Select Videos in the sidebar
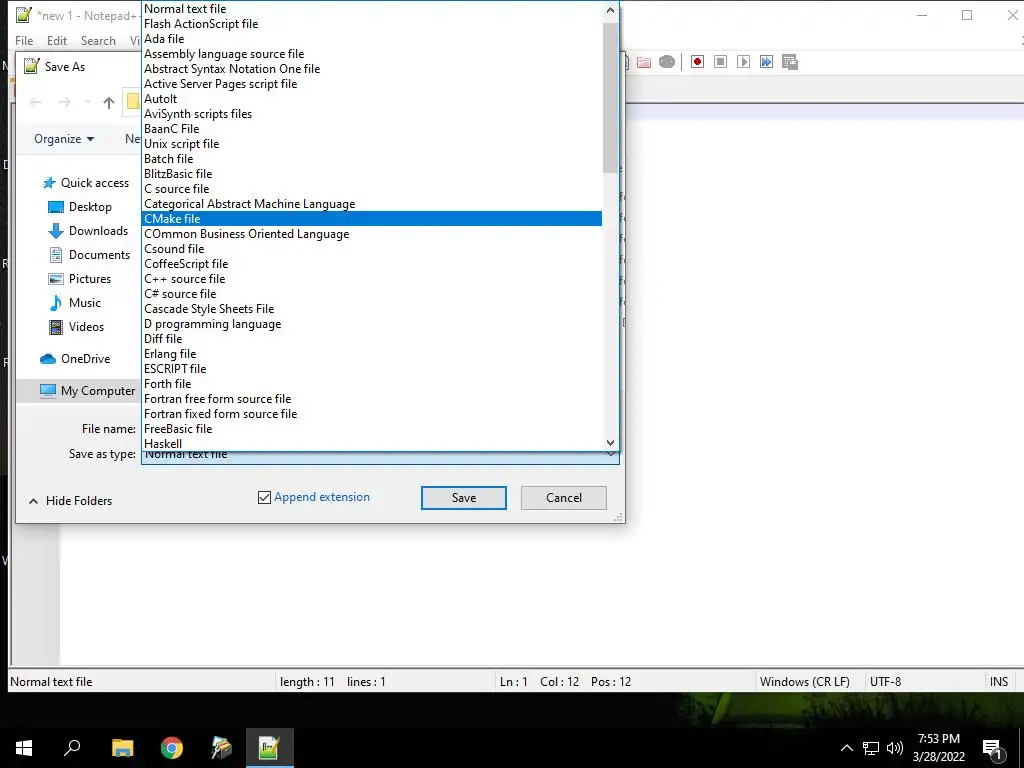1024x768 pixels. [x=76, y=327]
